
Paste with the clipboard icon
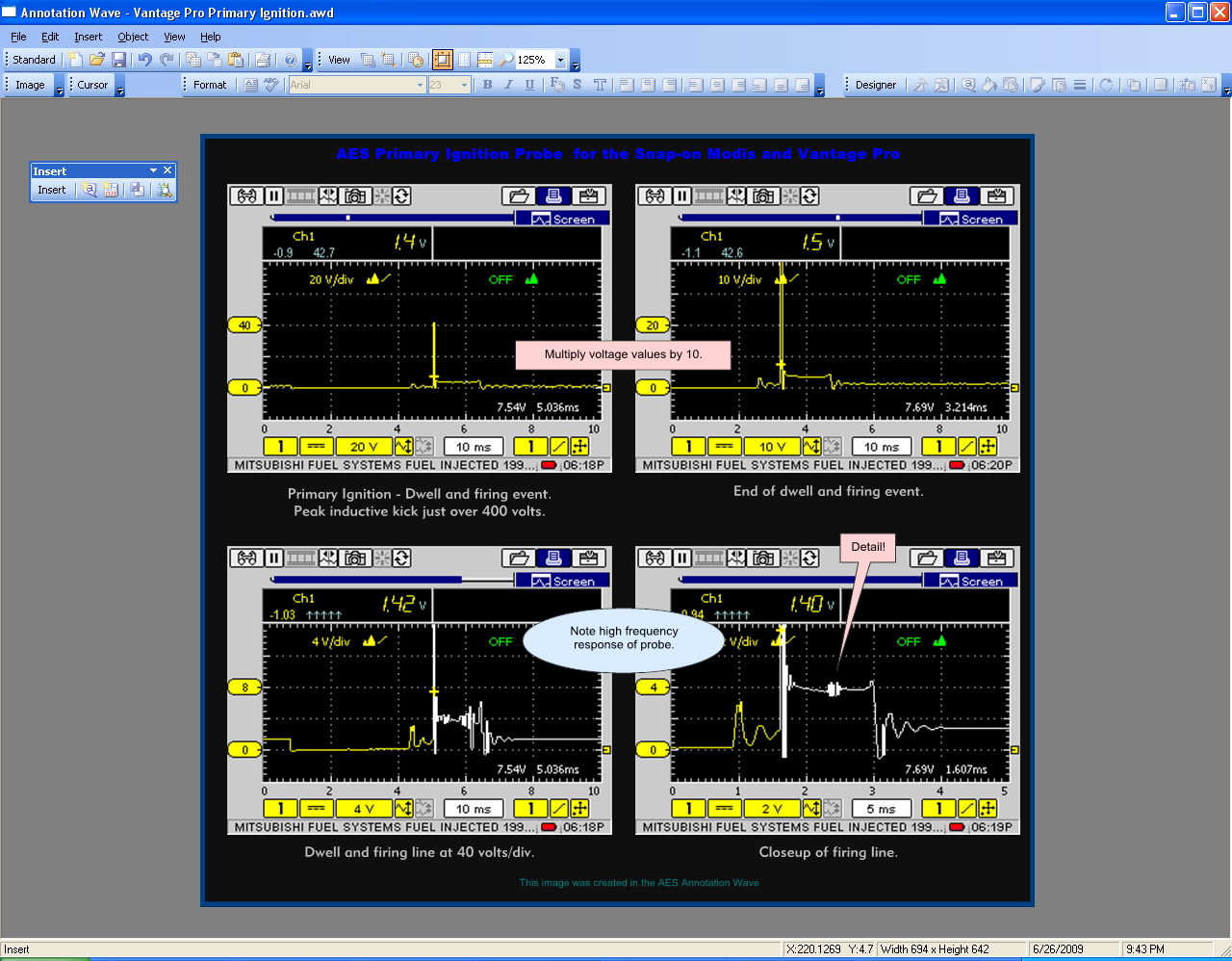236,60
